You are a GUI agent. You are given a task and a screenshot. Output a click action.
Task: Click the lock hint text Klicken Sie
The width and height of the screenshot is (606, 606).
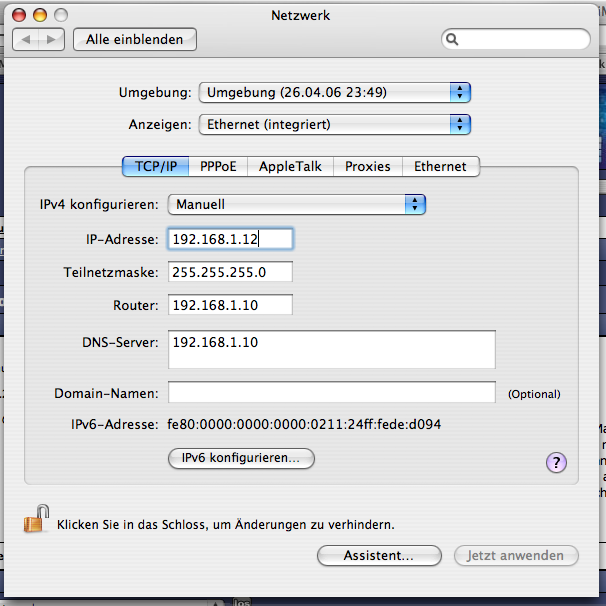[226, 525]
